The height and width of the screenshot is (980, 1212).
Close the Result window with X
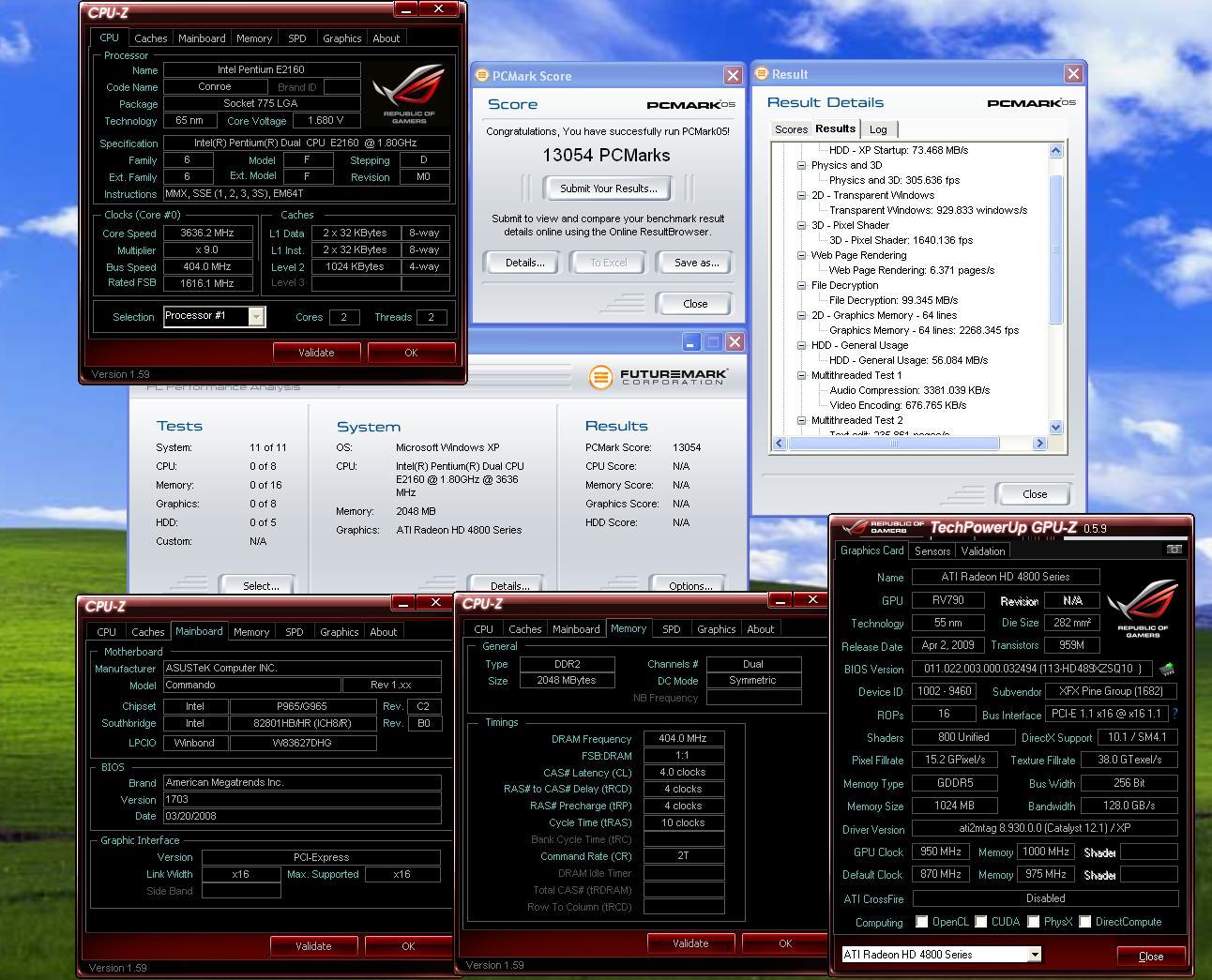1073,73
